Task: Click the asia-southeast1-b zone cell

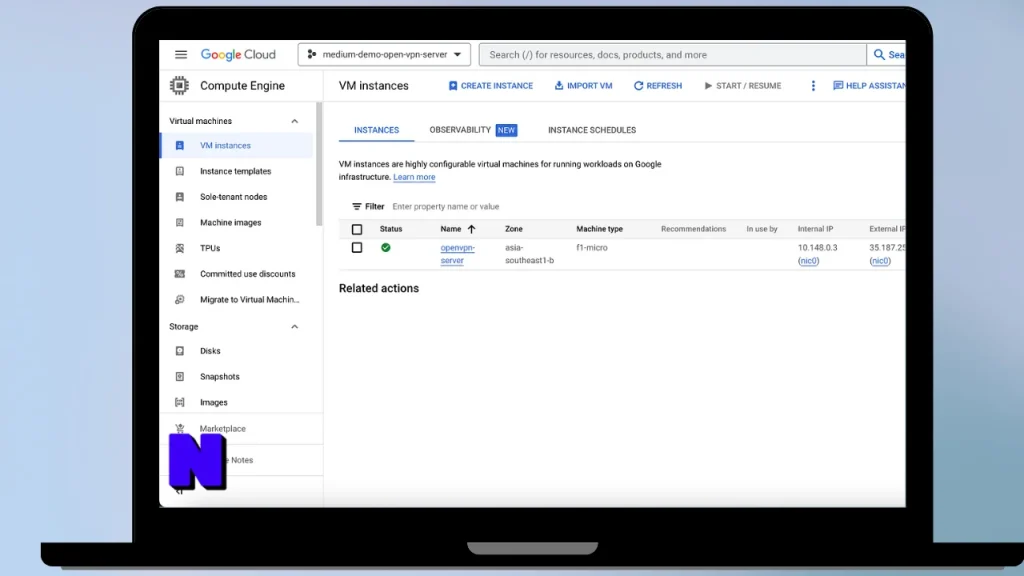Action: (x=530, y=254)
